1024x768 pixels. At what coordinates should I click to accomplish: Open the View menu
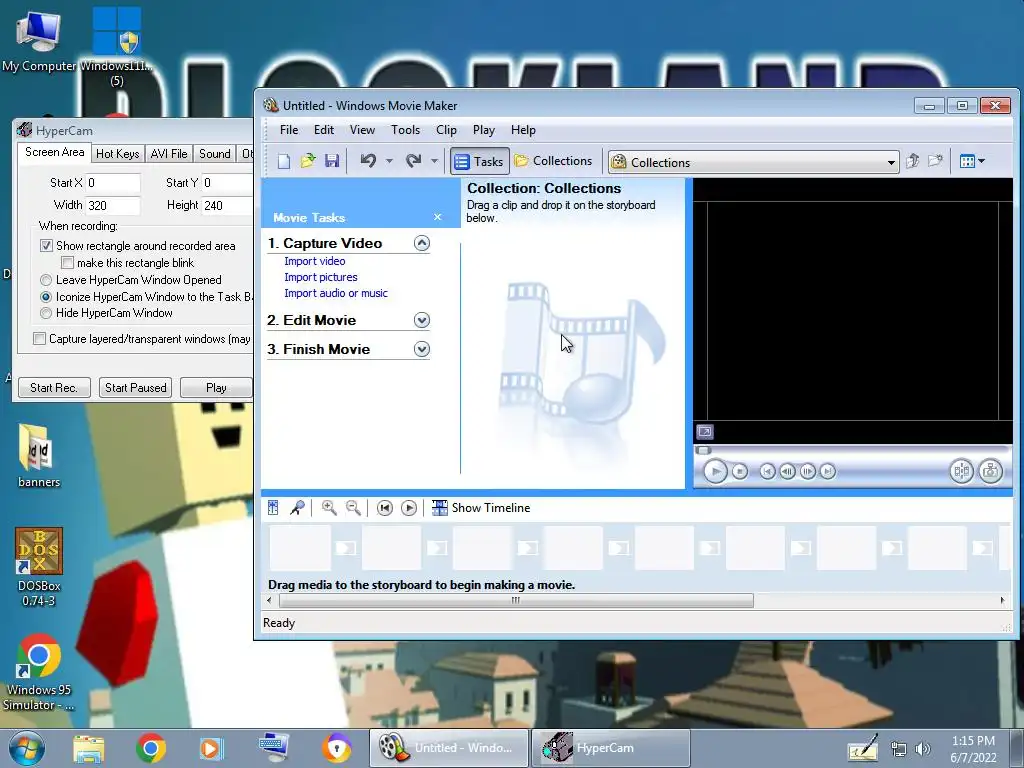(362, 130)
